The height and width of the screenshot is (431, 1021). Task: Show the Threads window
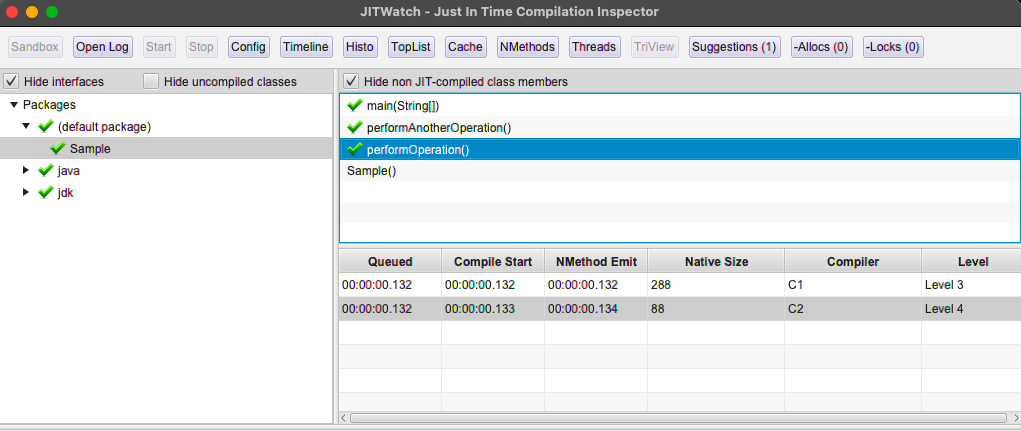point(594,47)
